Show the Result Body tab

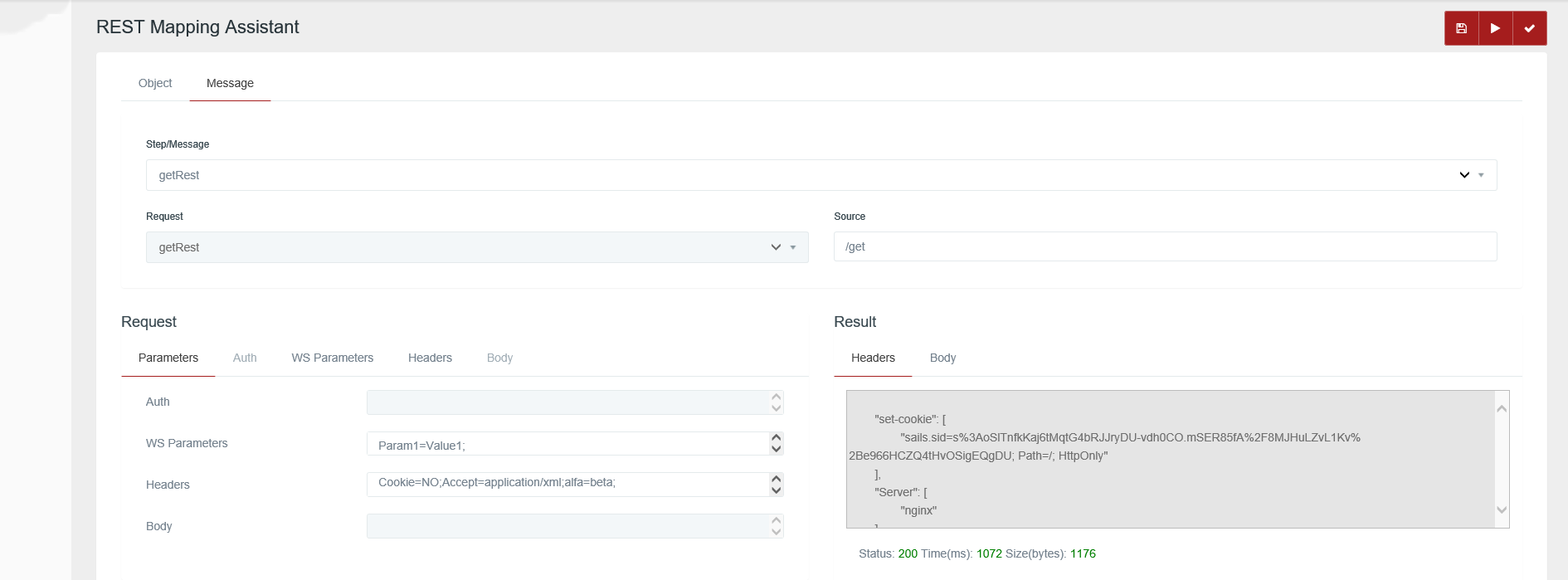coord(942,358)
